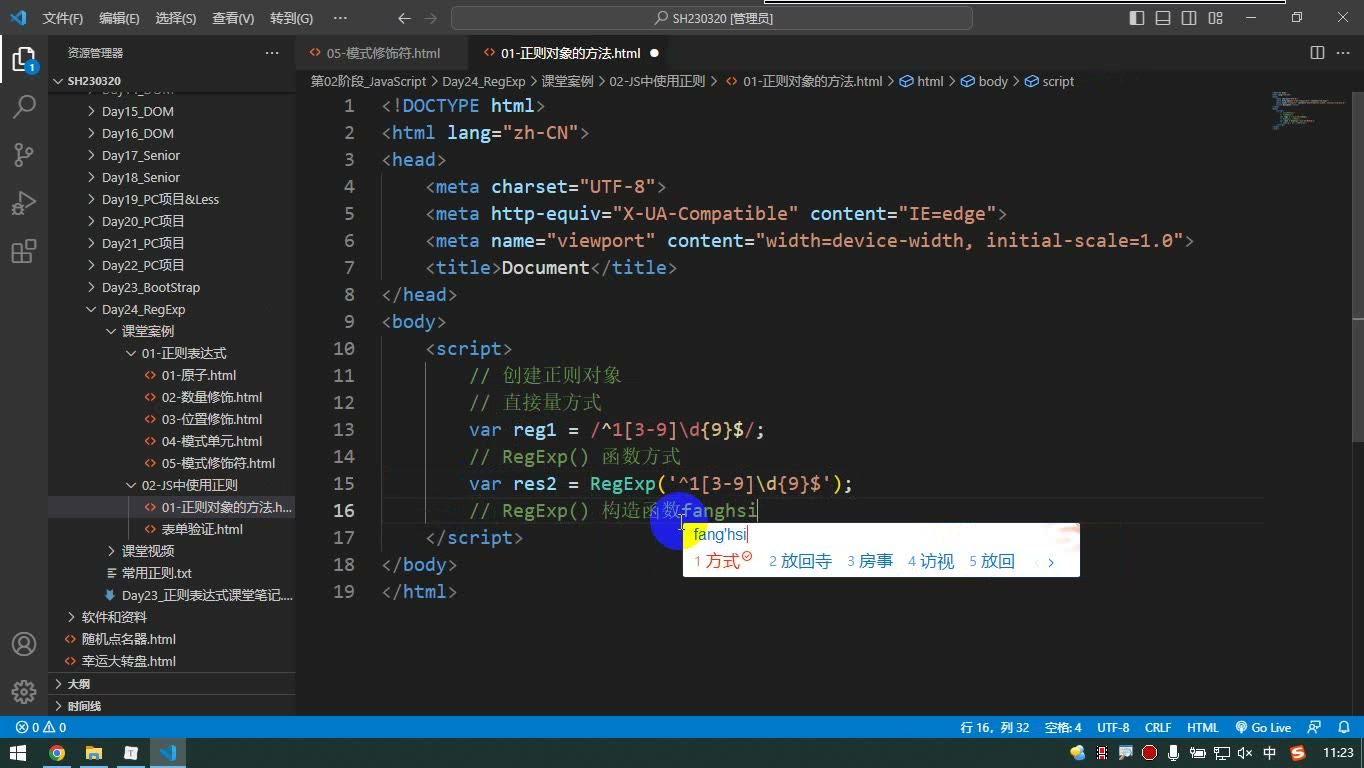Select candidate 方式 in the IME popup
The height and width of the screenshot is (768, 1364).
[722, 561]
